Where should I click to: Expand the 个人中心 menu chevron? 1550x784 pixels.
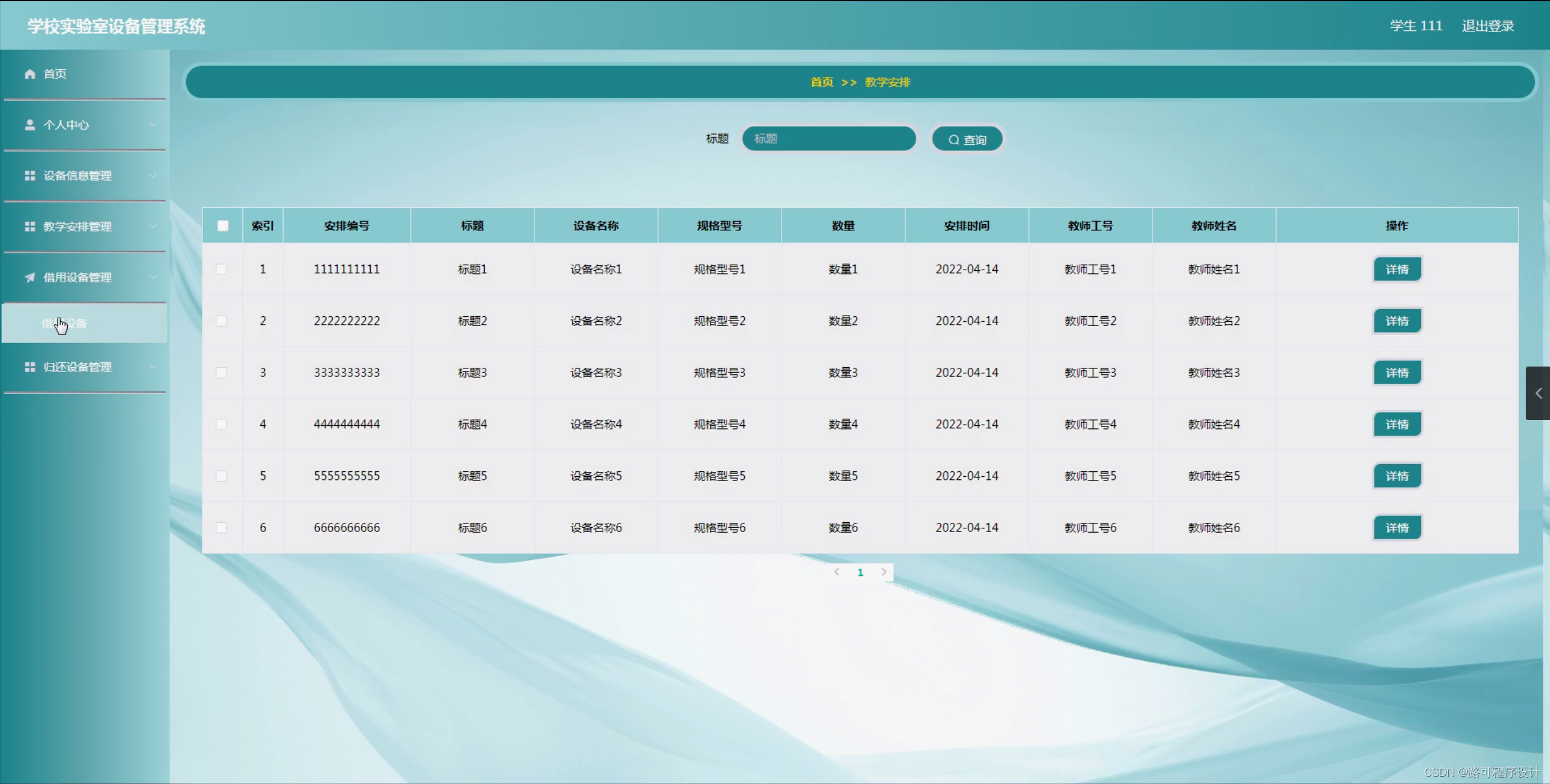tap(153, 125)
